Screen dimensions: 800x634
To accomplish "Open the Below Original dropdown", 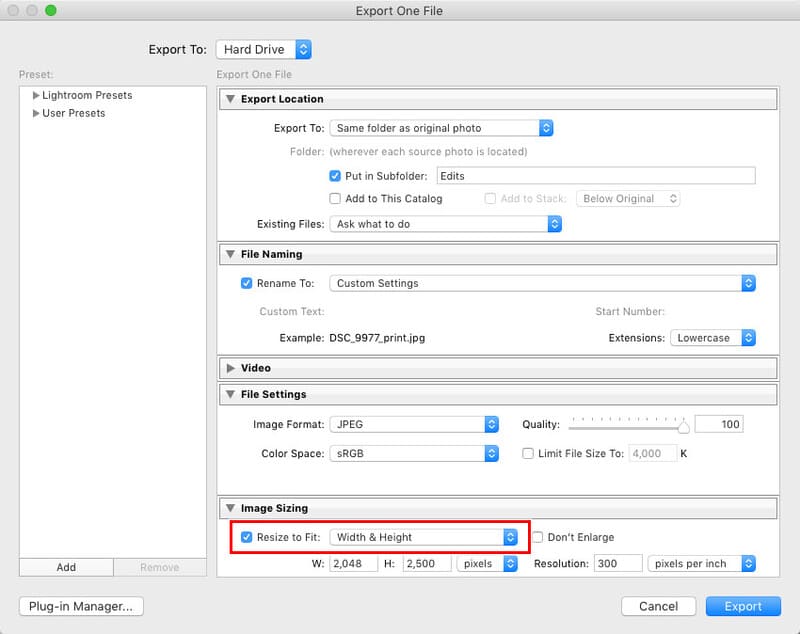I will pos(628,198).
